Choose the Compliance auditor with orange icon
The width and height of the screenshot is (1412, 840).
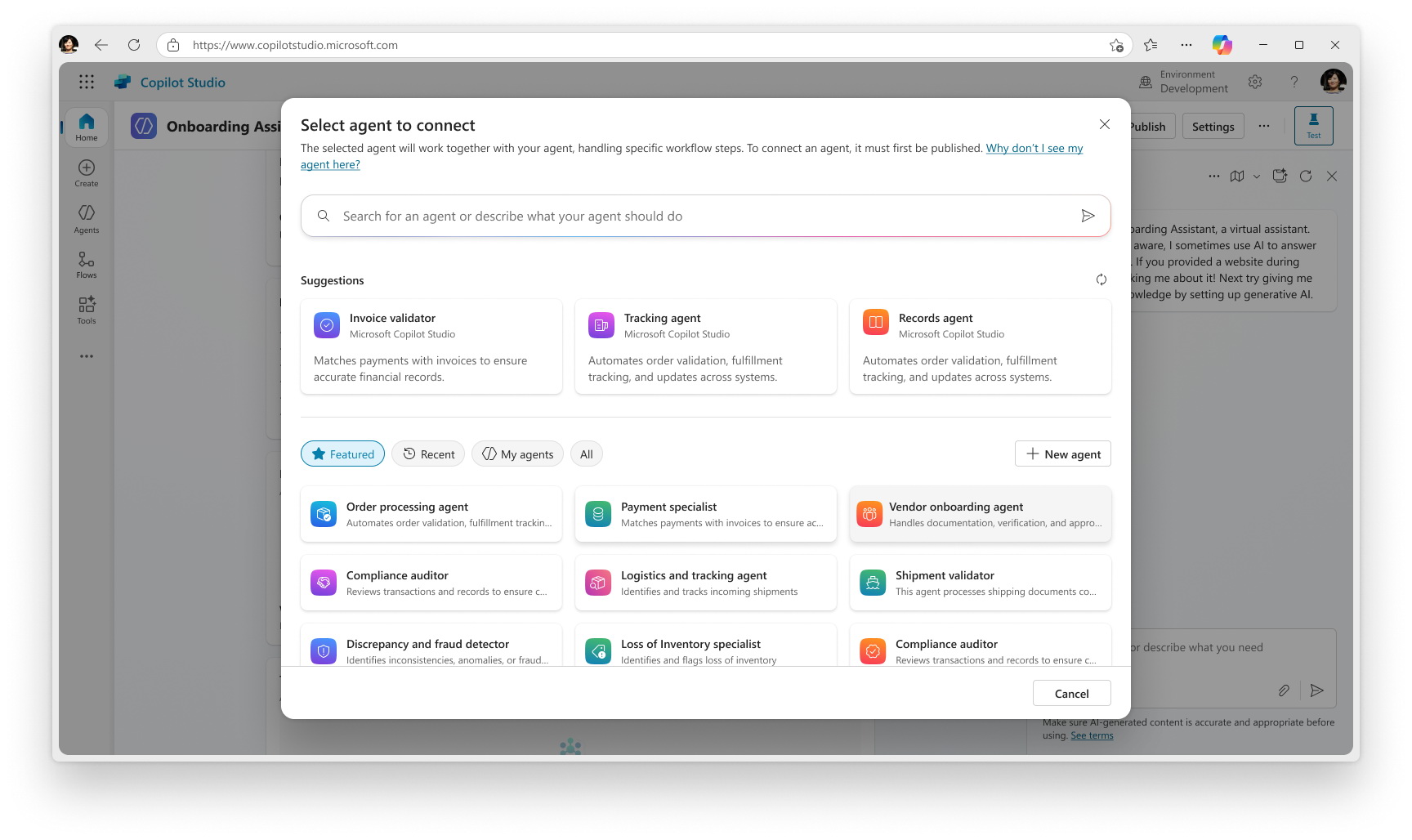coord(981,646)
